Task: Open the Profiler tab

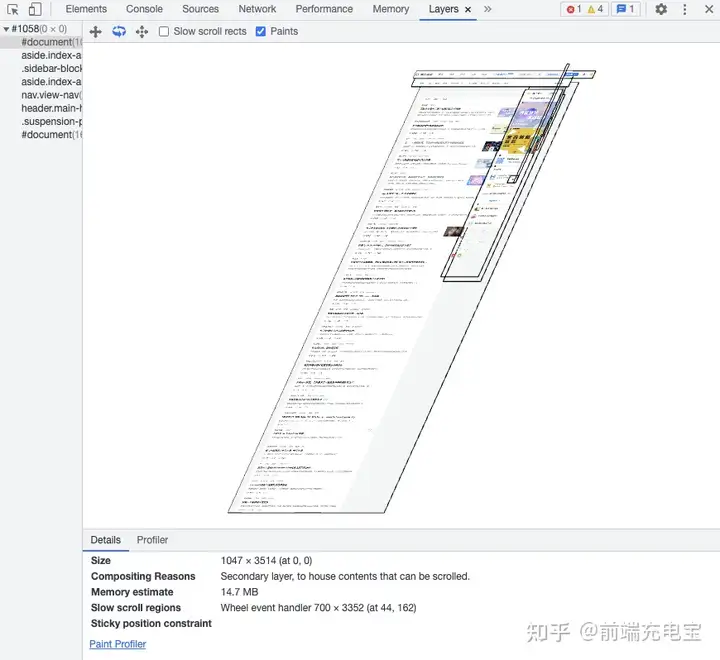Action: tap(152, 540)
